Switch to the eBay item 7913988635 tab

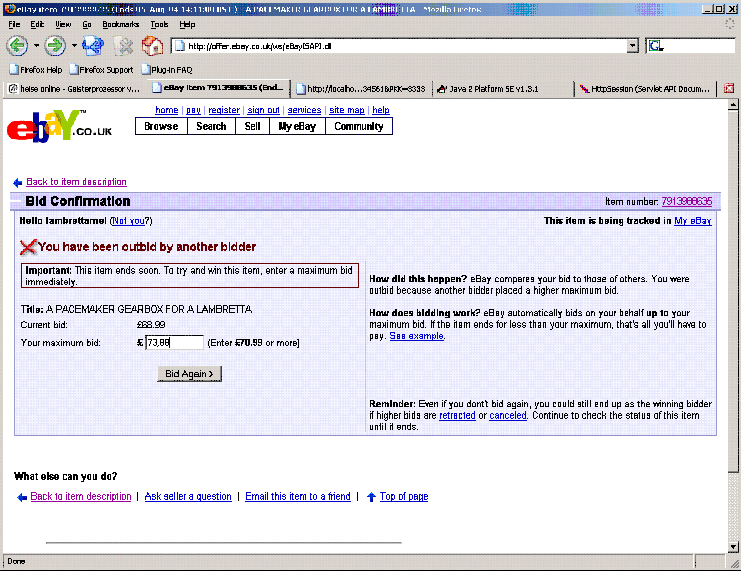220,88
